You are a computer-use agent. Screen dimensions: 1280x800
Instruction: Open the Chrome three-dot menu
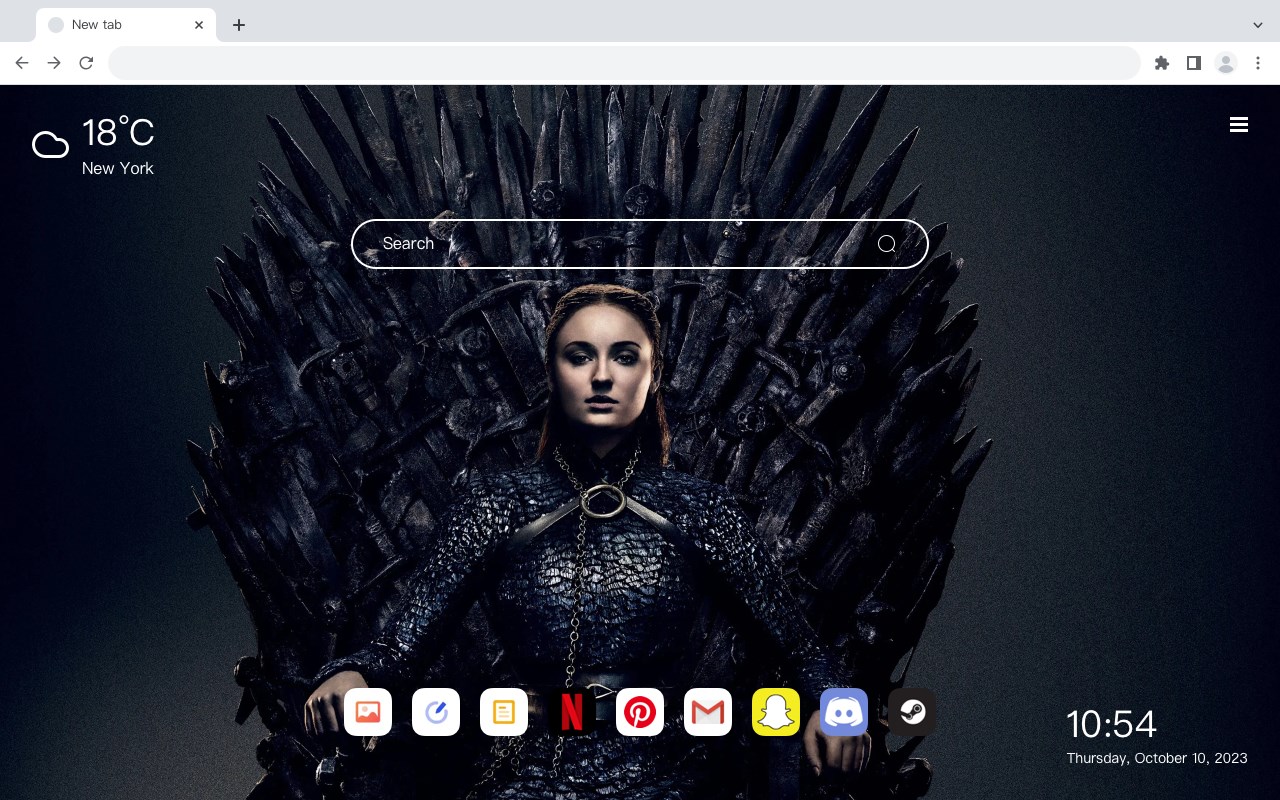pos(1258,63)
